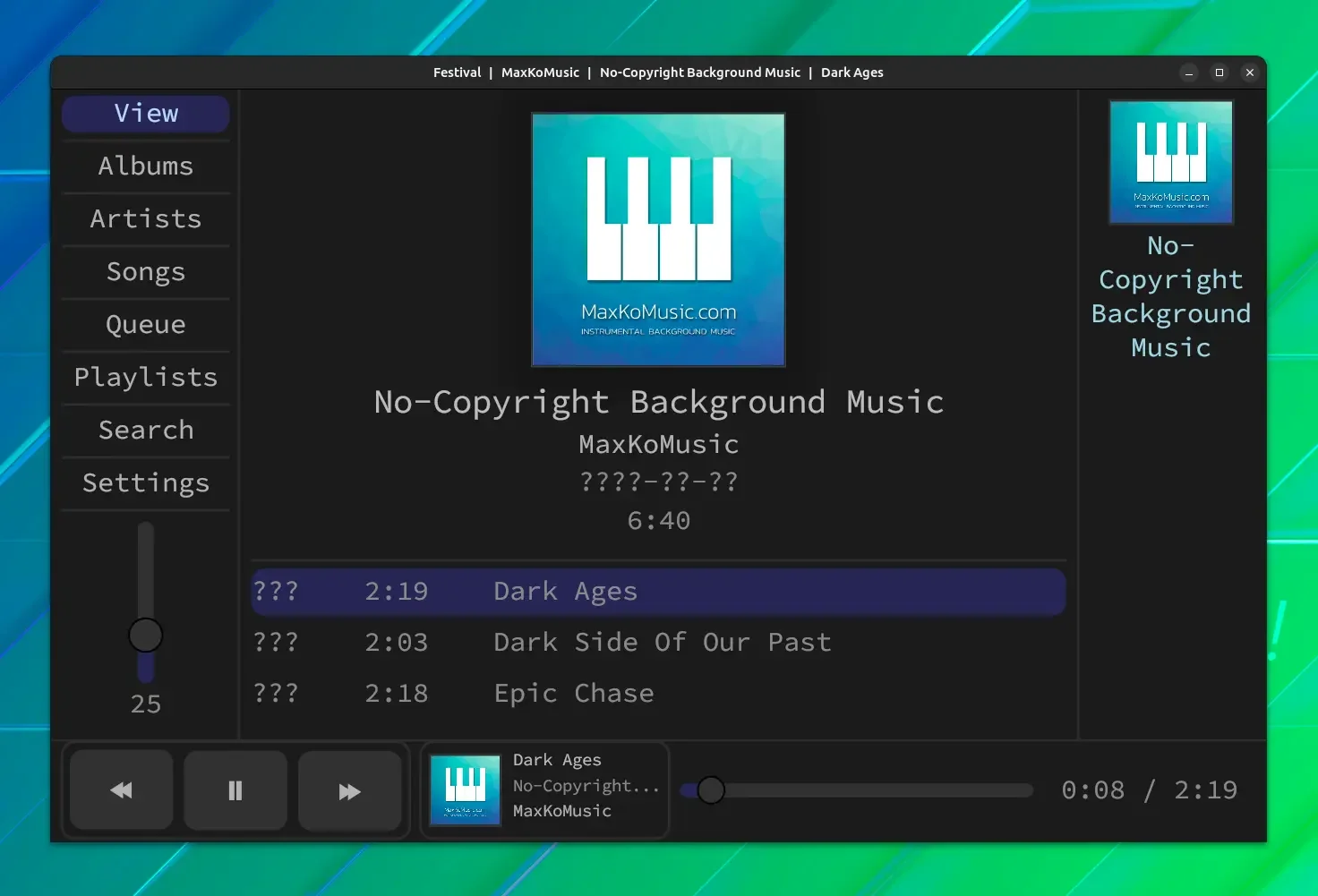The width and height of the screenshot is (1318, 896).
Task: Switch to the Songs list
Action: point(146,272)
